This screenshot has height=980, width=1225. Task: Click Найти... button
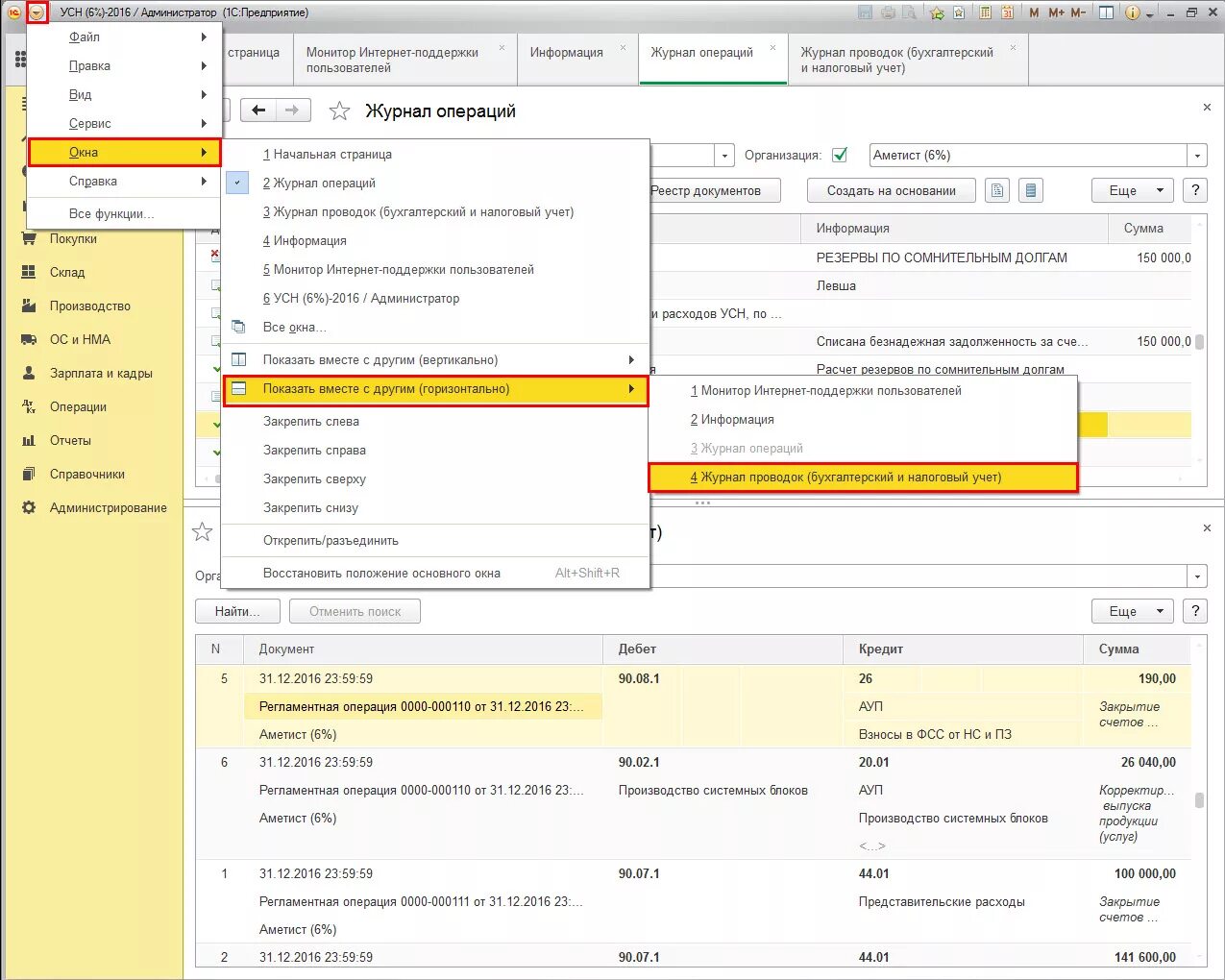point(237,611)
